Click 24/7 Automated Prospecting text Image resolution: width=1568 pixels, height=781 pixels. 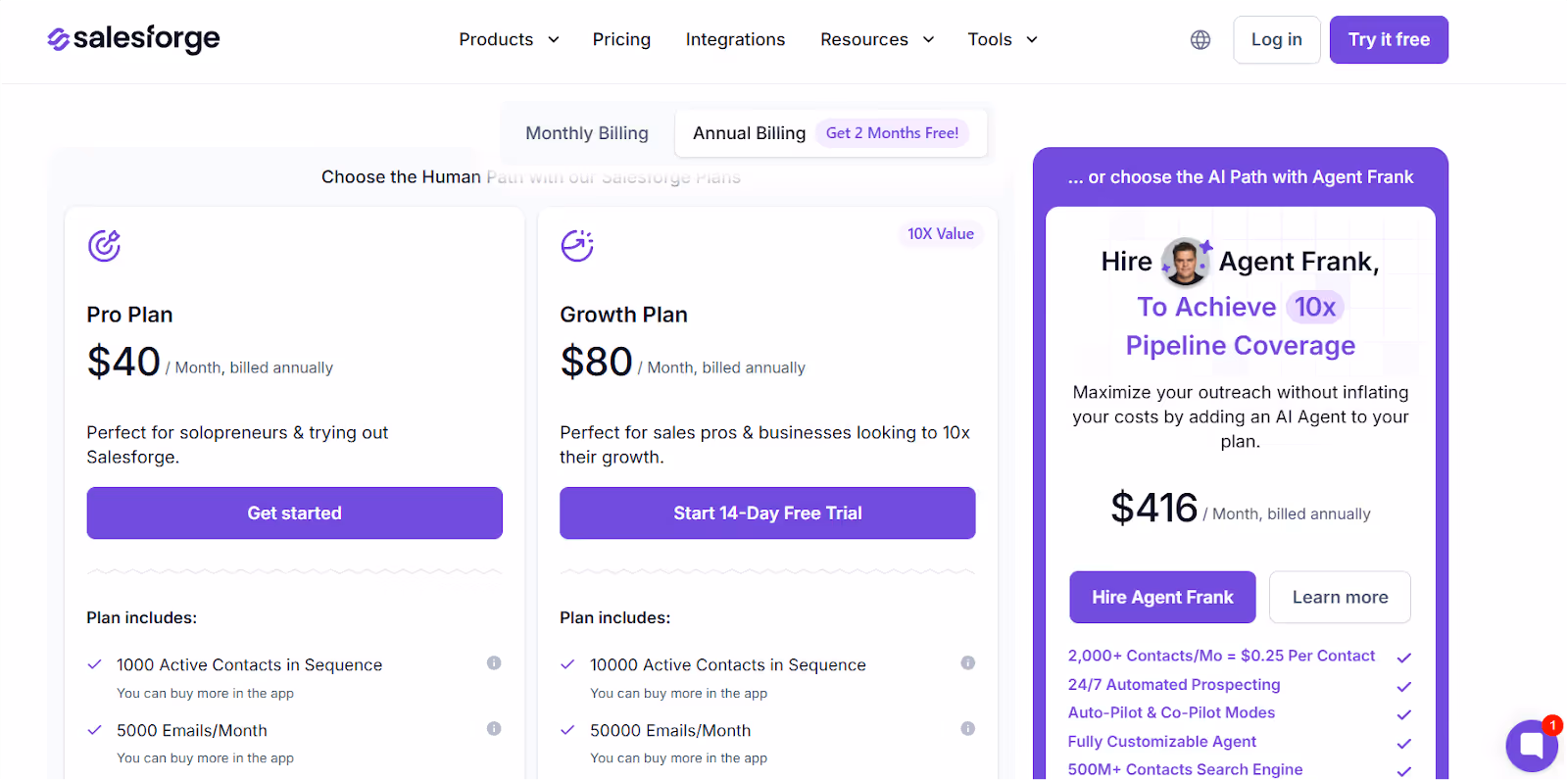click(1174, 684)
